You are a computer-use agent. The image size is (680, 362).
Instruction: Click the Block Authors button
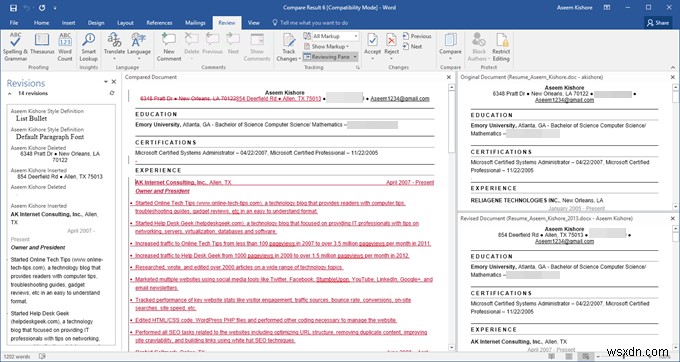[x=479, y=46]
